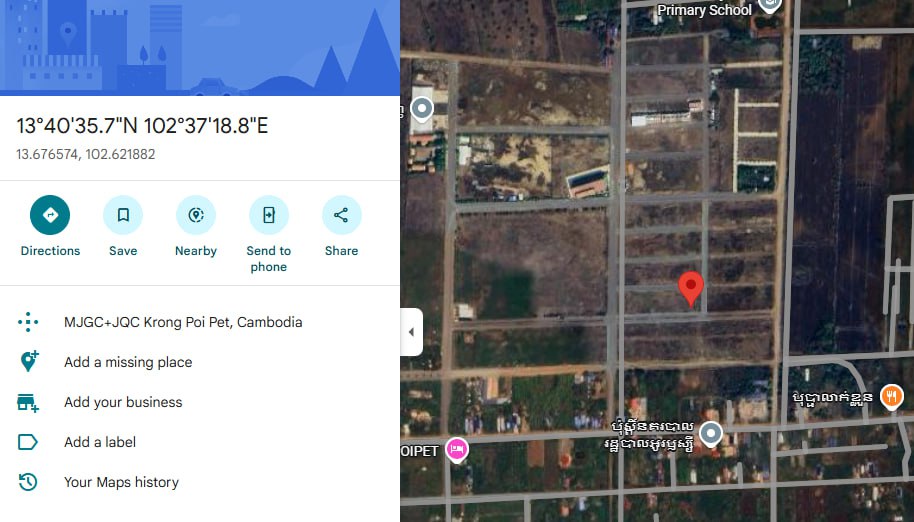
Task: Open Directions for the dropped pin
Action: click(x=50, y=215)
